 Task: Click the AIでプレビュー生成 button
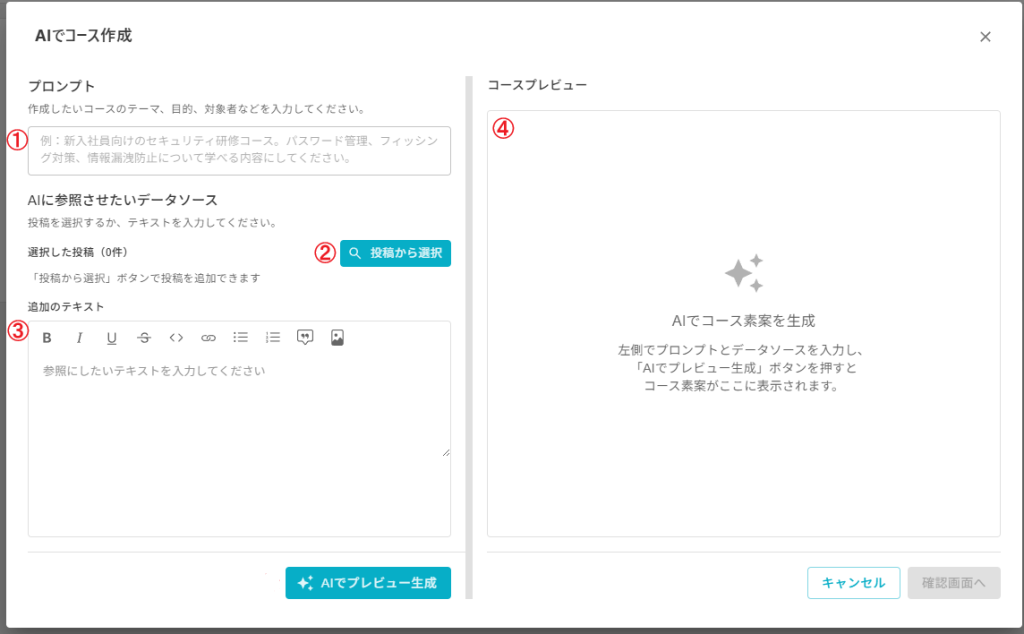(x=368, y=583)
